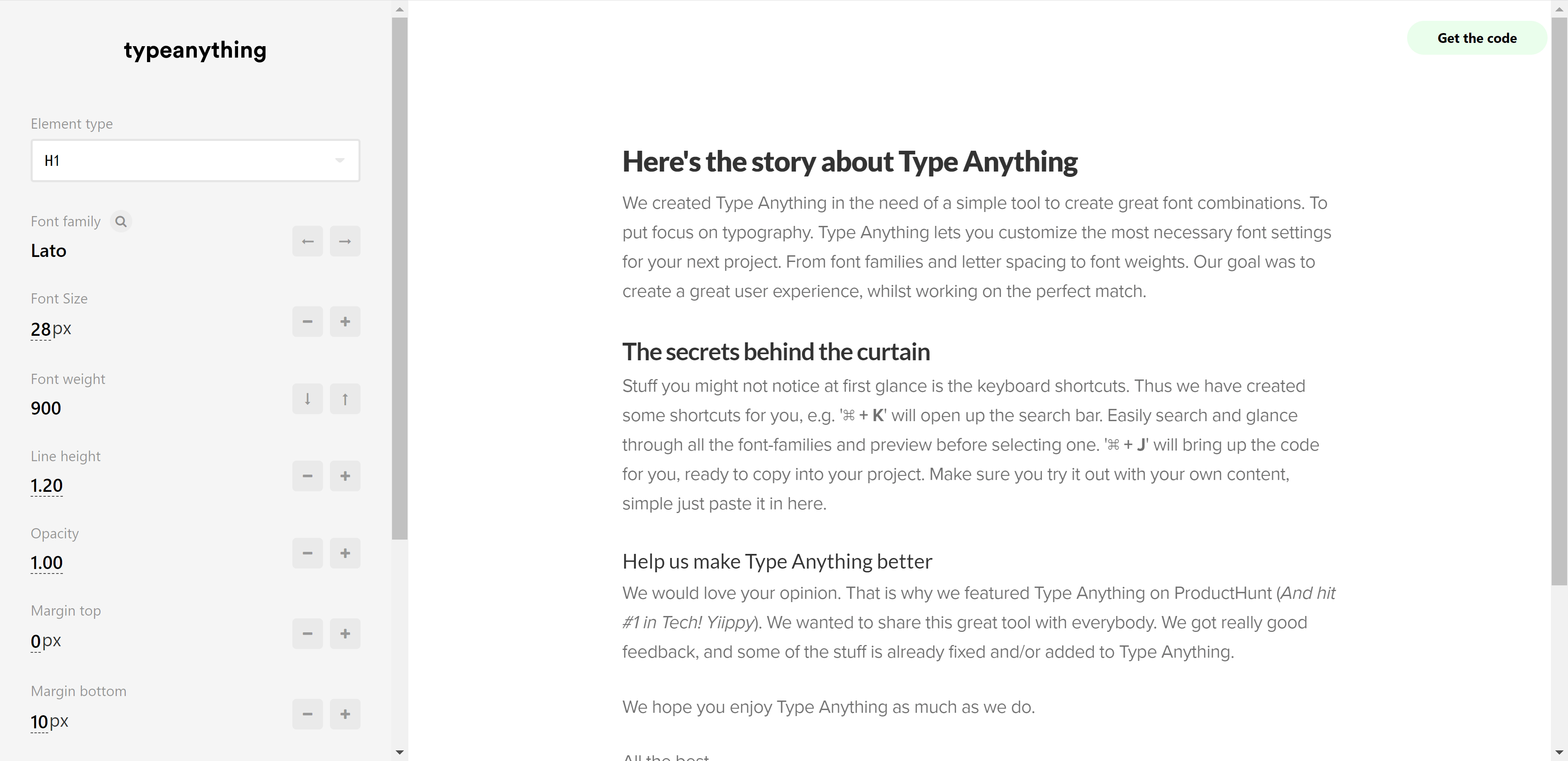Reduce opacity using minus button
Screen dimensions: 1568x761
click(x=307, y=553)
